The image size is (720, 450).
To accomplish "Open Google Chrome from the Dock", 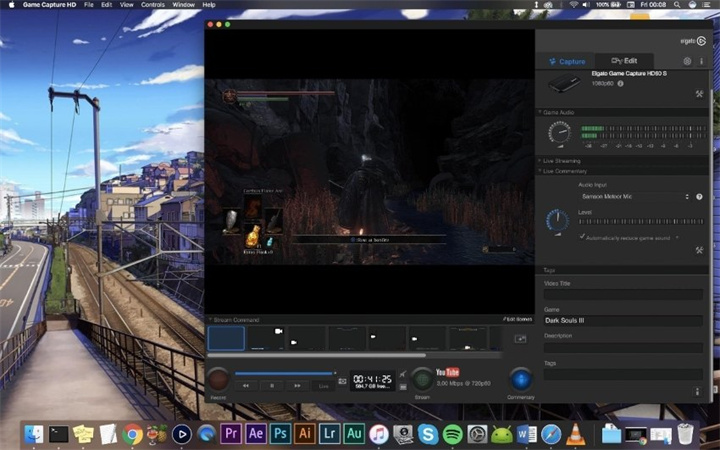I will click(x=133, y=434).
